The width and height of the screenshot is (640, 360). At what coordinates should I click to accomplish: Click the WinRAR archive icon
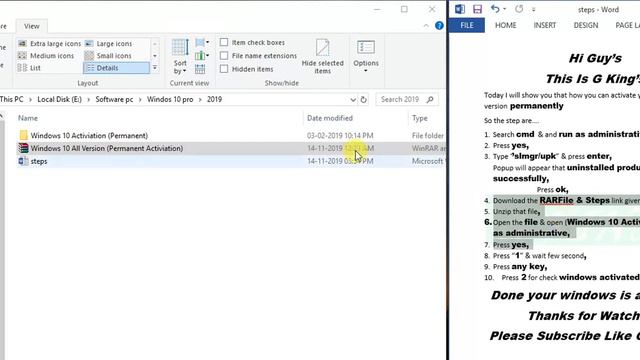point(23,148)
